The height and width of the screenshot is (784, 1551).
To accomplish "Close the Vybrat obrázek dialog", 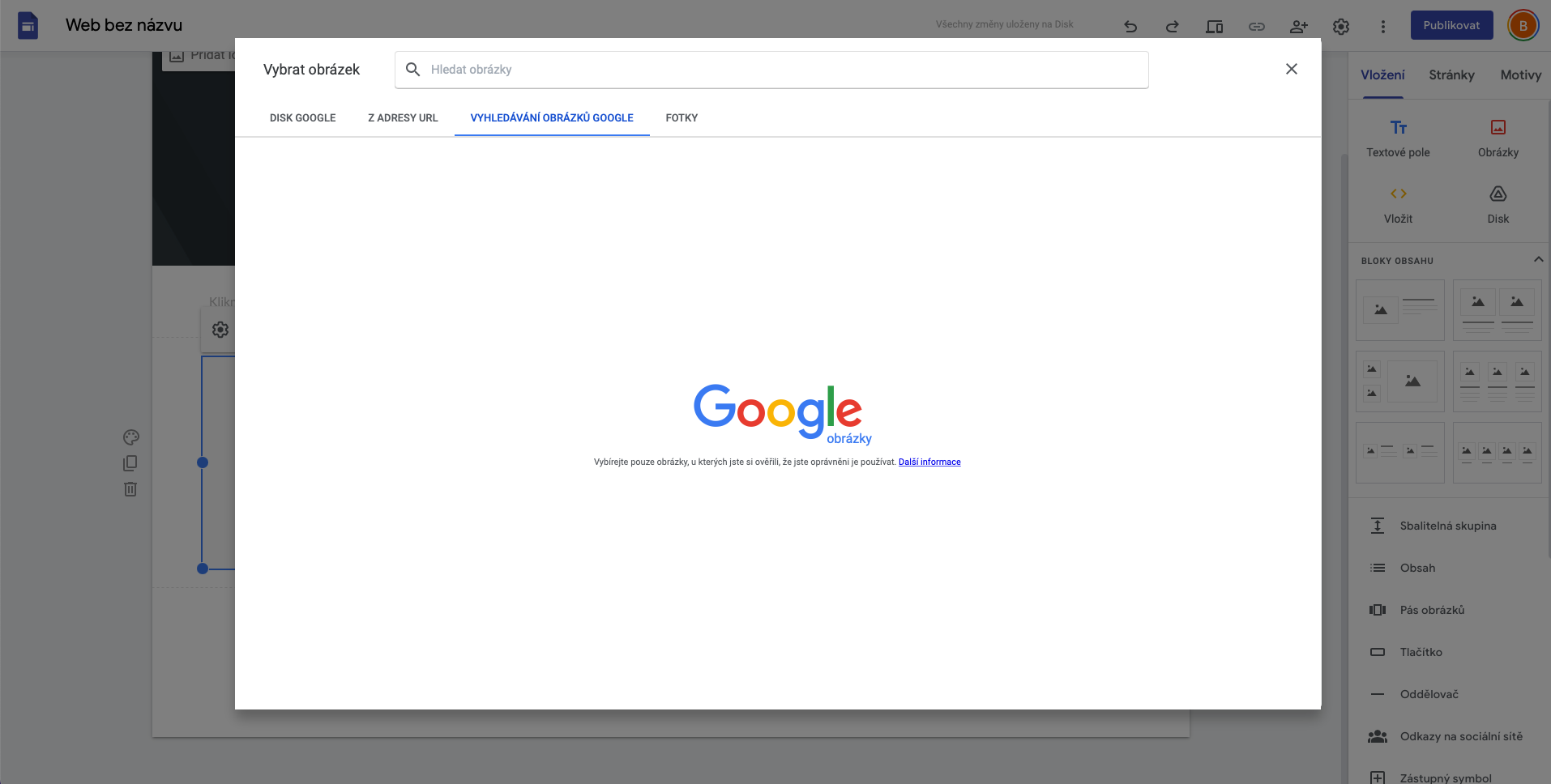I will click(1292, 69).
